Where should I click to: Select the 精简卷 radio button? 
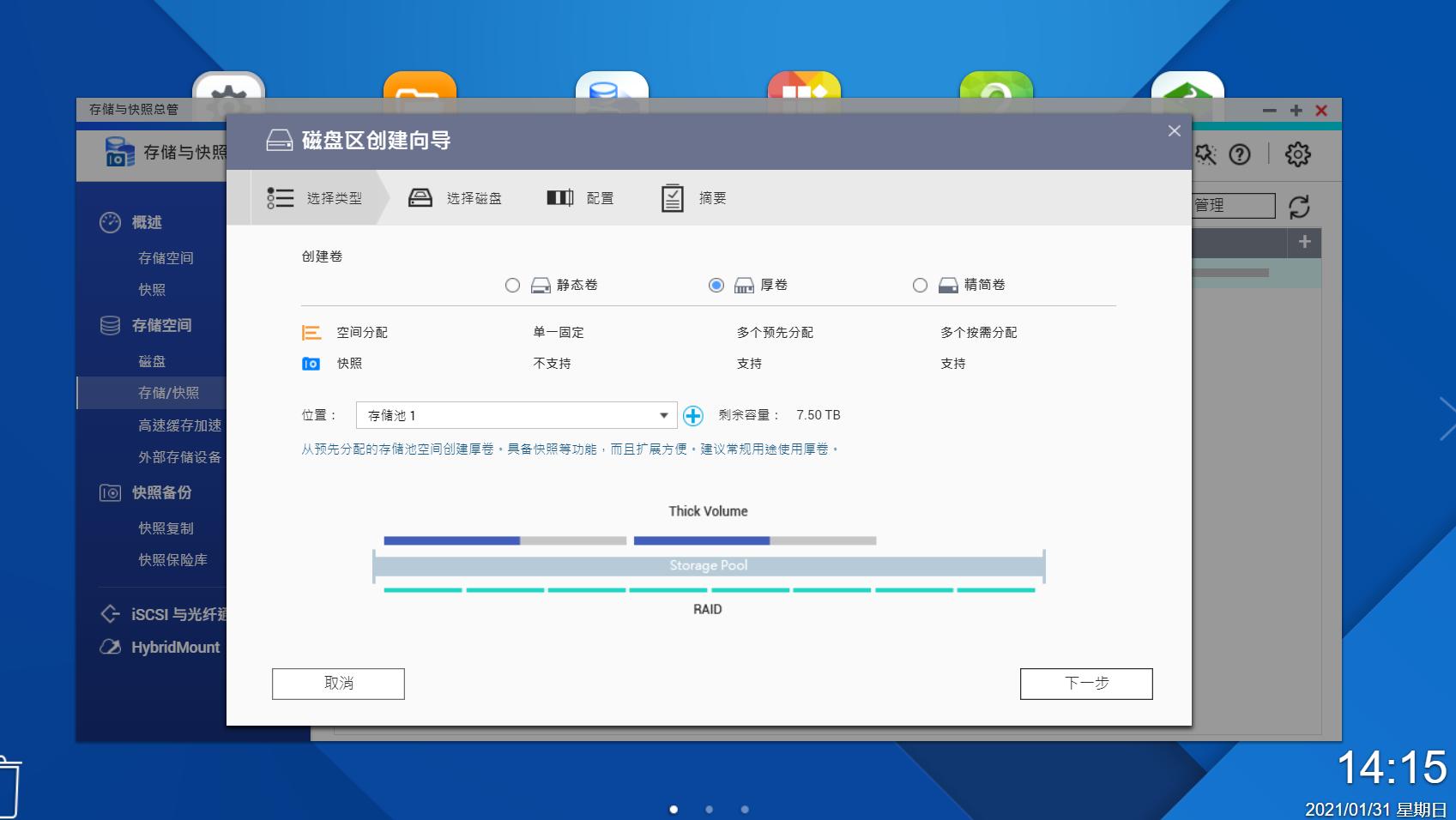point(921,285)
